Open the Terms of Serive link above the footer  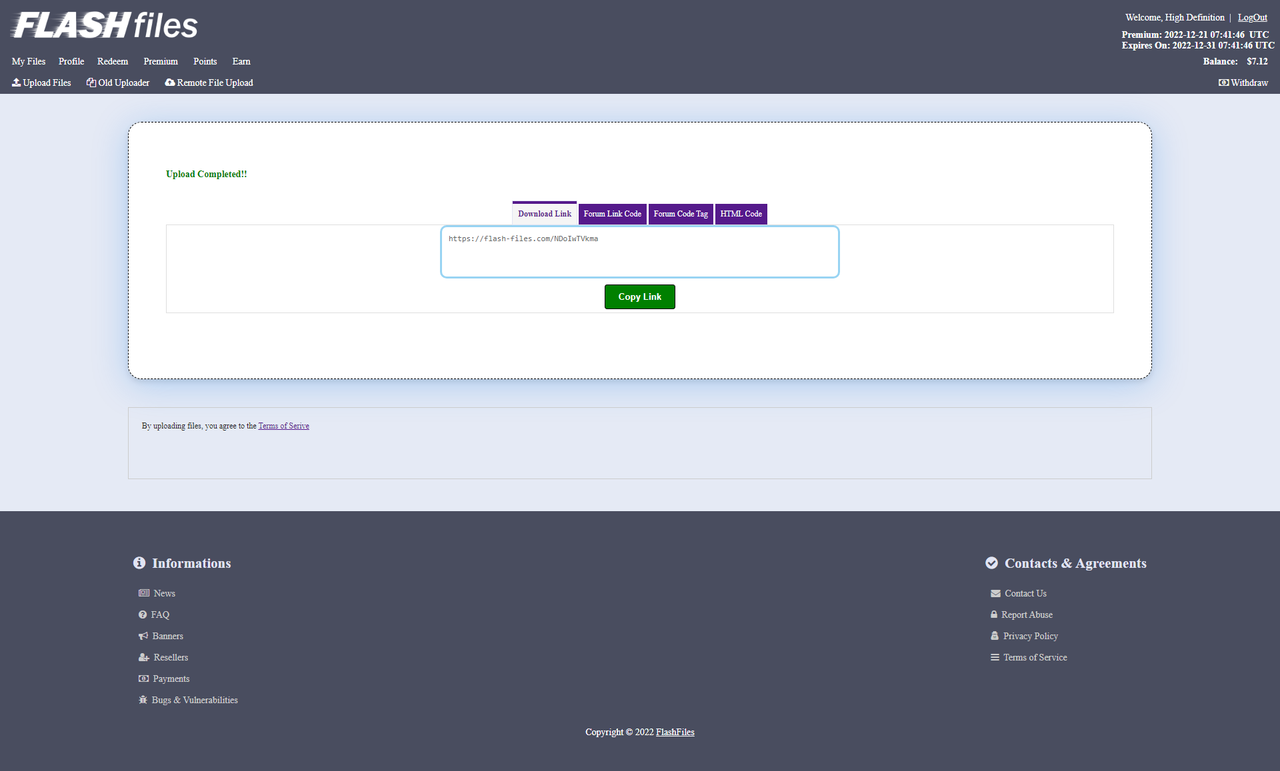pos(283,425)
